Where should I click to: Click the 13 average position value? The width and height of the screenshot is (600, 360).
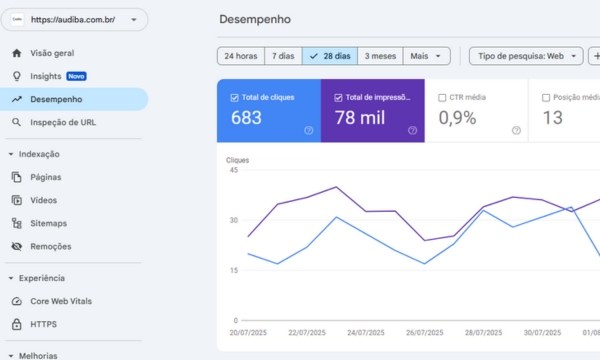(x=553, y=118)
